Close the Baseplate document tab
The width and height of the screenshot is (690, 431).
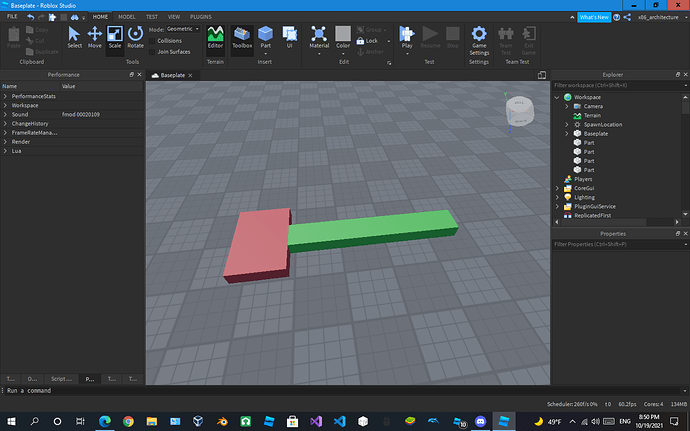tap(190, 75)
